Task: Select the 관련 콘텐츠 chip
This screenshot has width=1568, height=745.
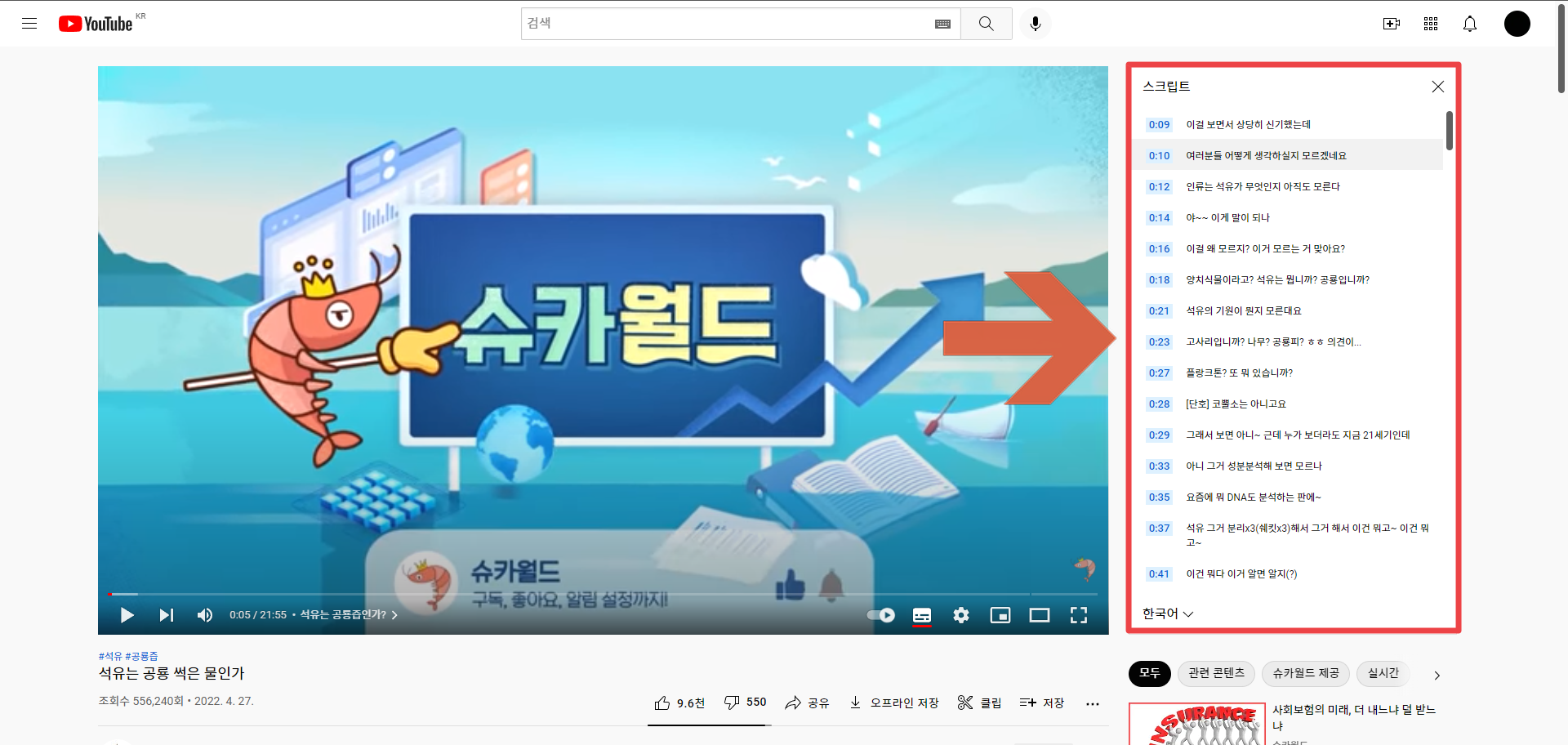Action: click(x=1217, y=673)
